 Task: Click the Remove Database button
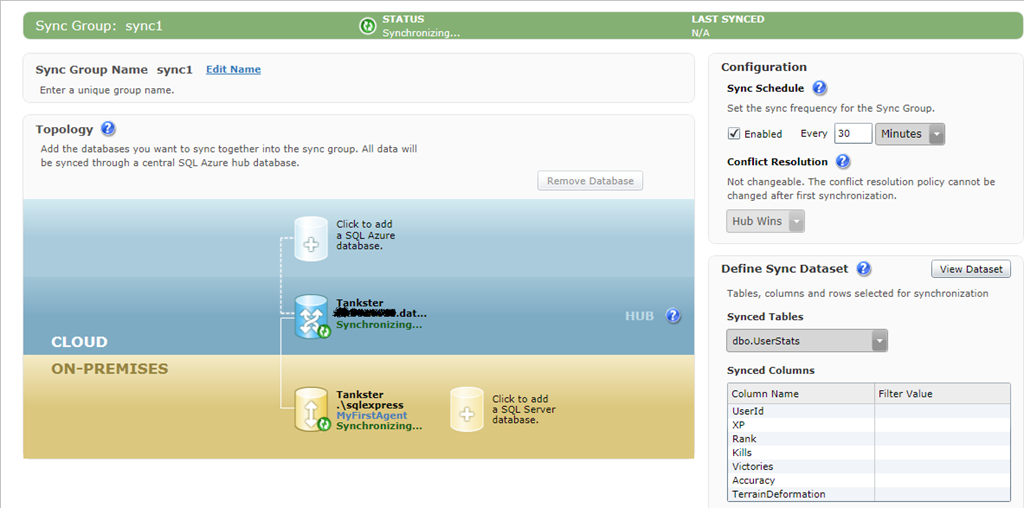(x=590, y=181)
